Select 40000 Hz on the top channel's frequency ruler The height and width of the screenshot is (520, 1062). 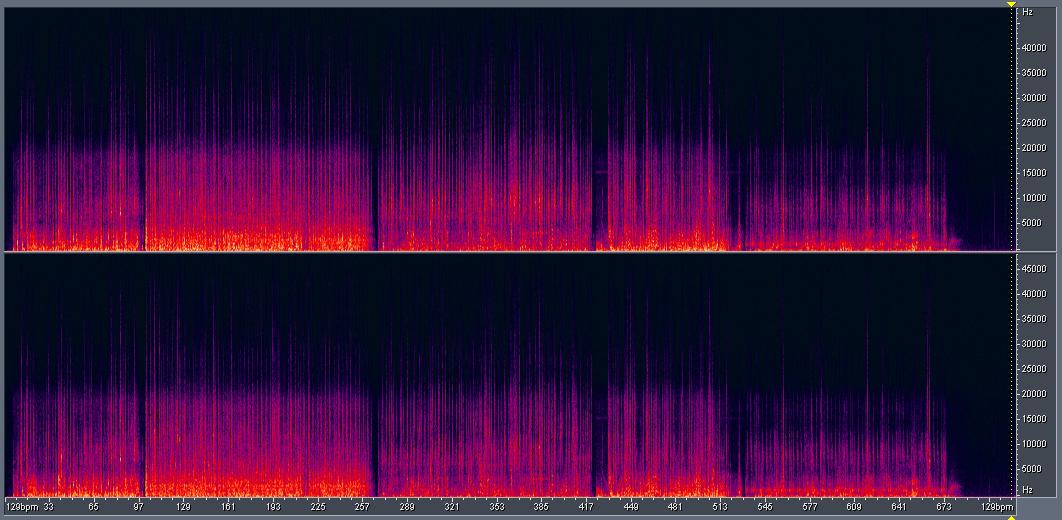pyautogui.click(x=1033, y=48)
